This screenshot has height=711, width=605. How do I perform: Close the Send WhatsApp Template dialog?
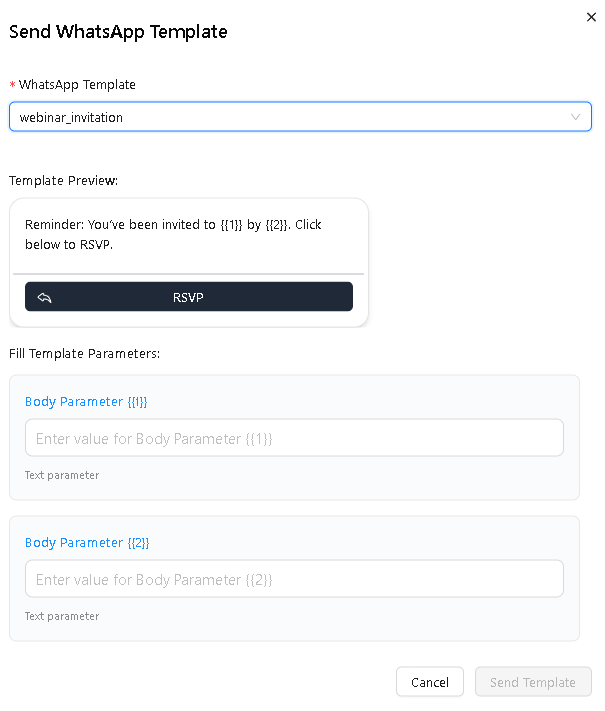[x=591, y=17]
